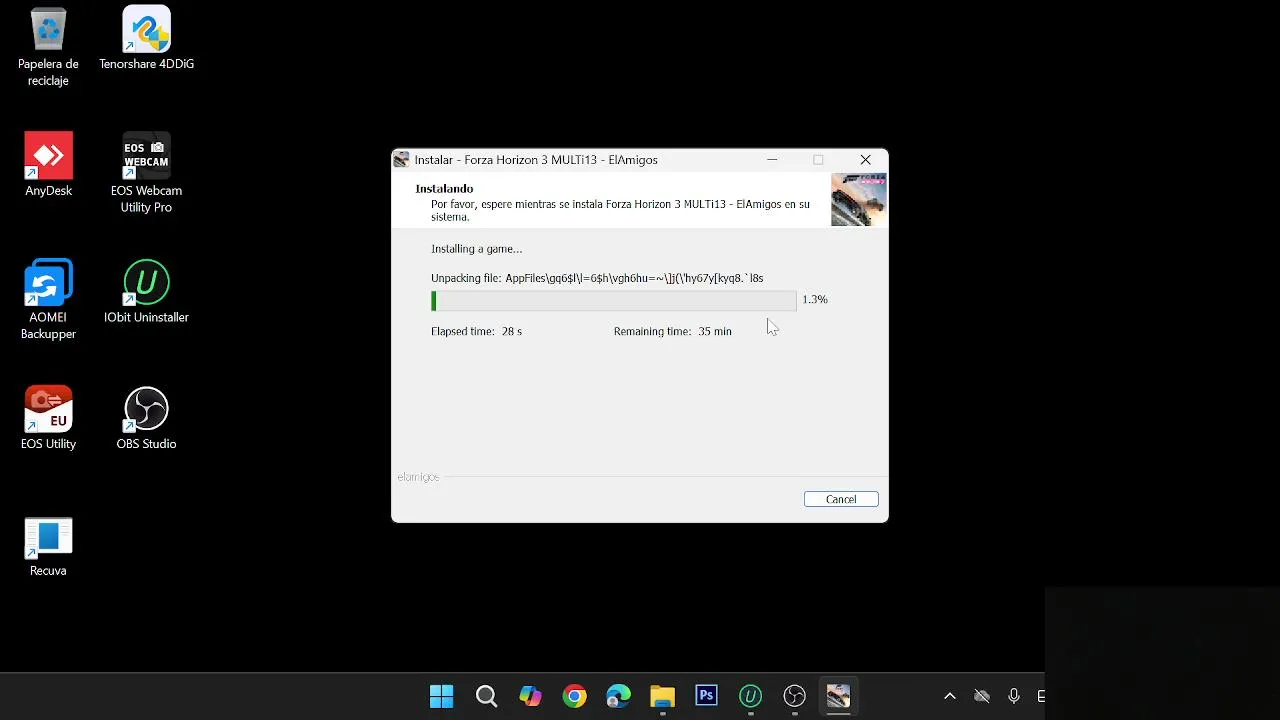The width and height of the screenshot is (1280, 720).
Task: Select the Tenorshare 4DDiG desktop shortcut
Action: pyautogui.click(x=146, y=39)
